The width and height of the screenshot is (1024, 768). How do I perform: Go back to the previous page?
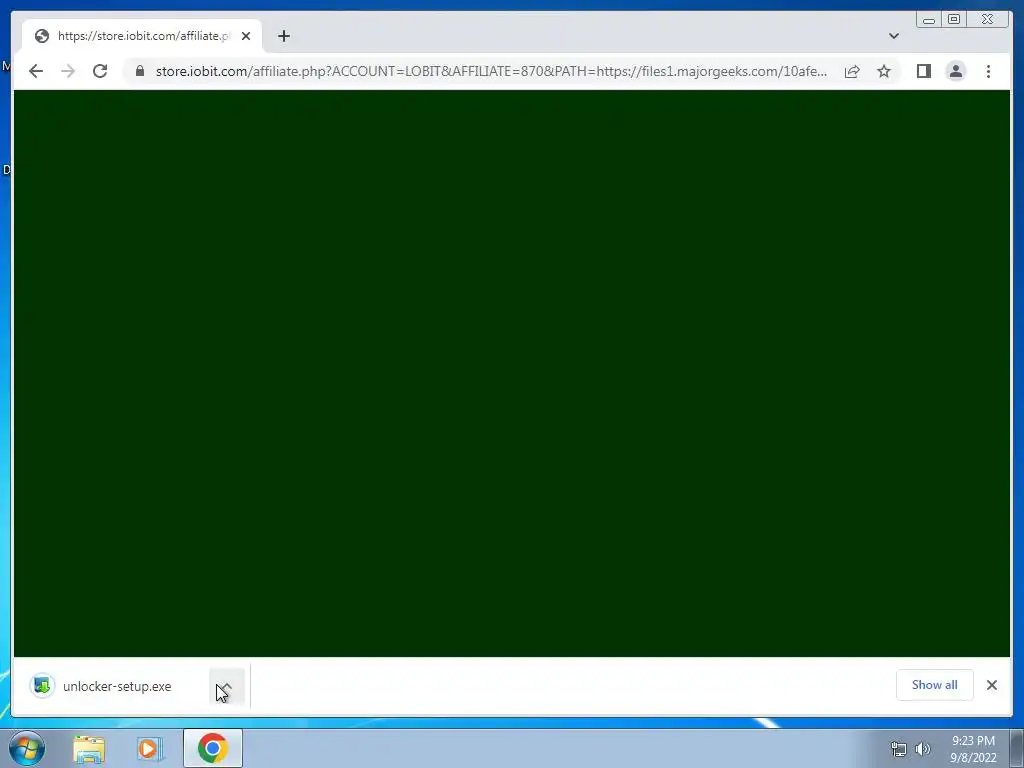tap(36, 71)
